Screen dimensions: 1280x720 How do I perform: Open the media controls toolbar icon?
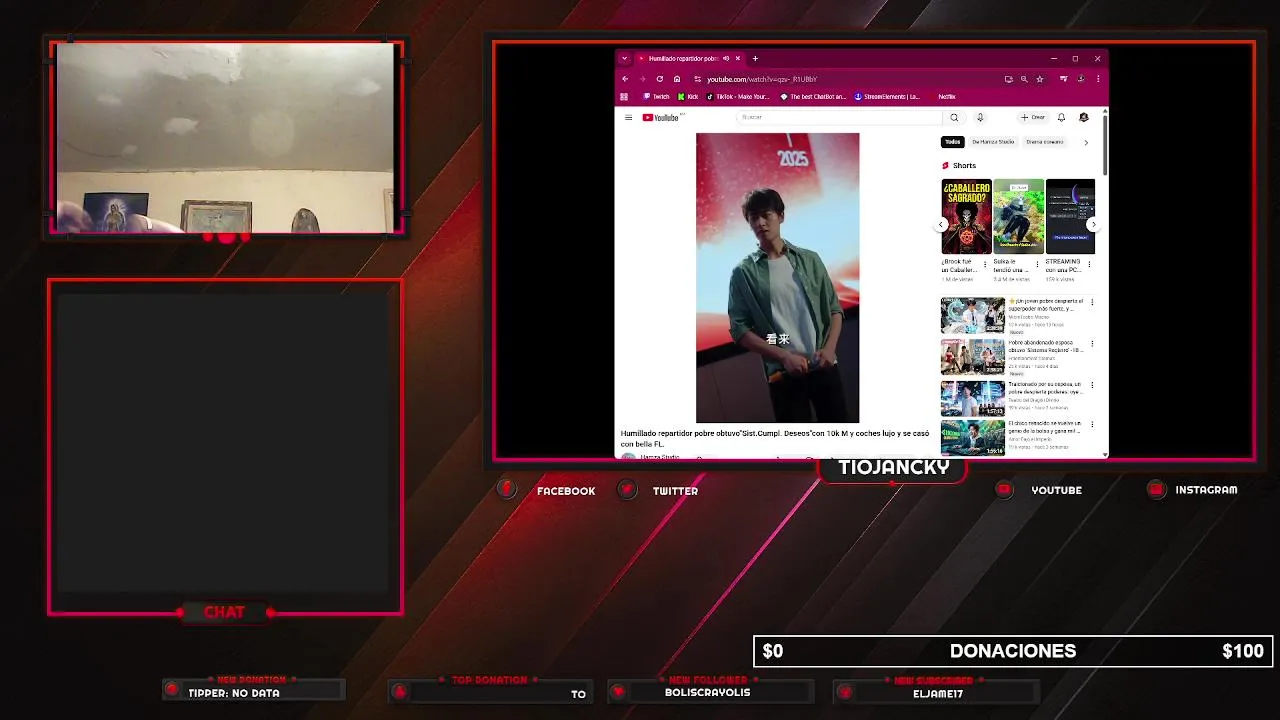pyautogui.click(x=1064, y=79)
